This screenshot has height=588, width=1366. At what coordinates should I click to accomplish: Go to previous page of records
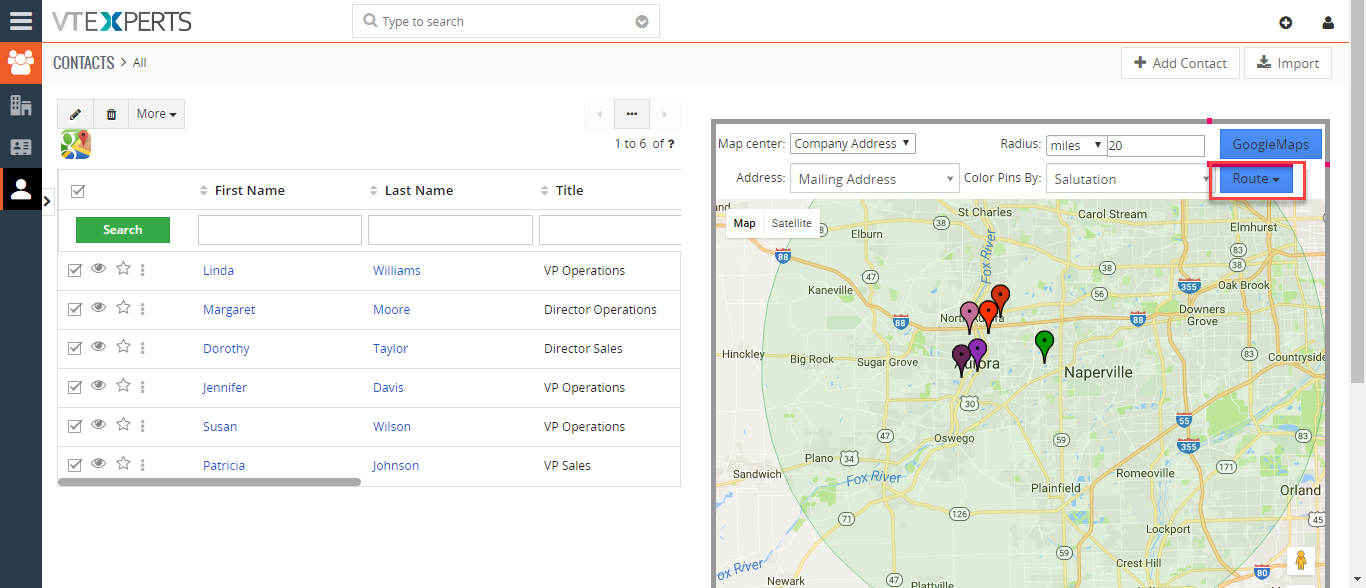tap(599, 114)
